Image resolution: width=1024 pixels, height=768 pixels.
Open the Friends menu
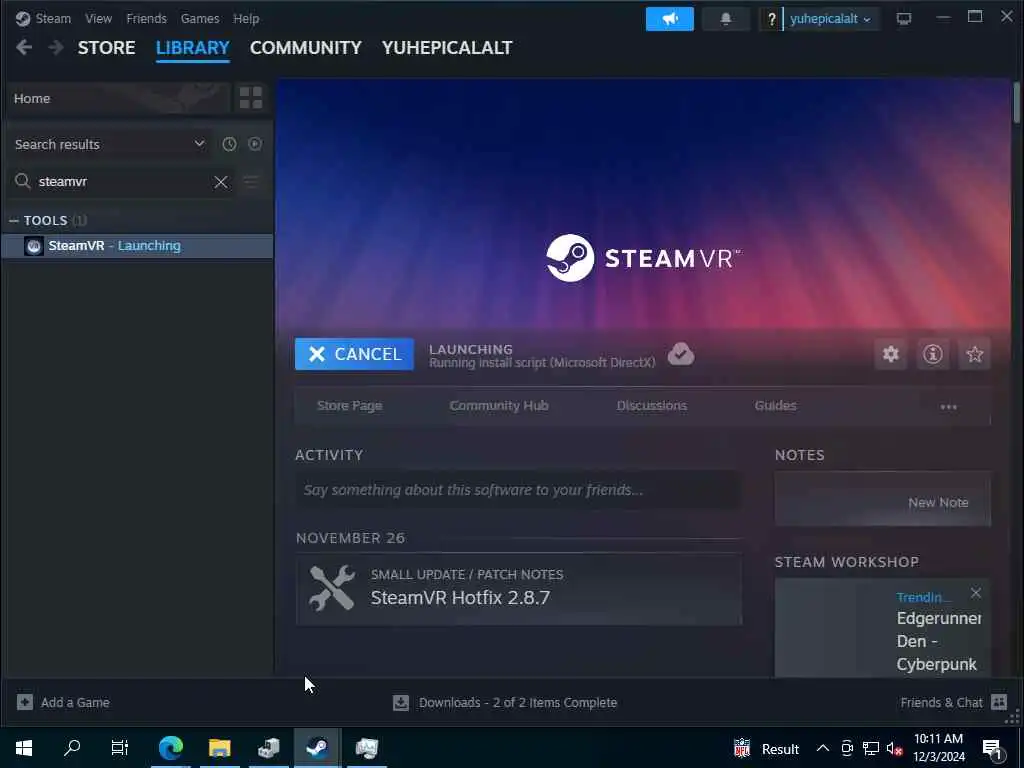click(x=146, y=18)
